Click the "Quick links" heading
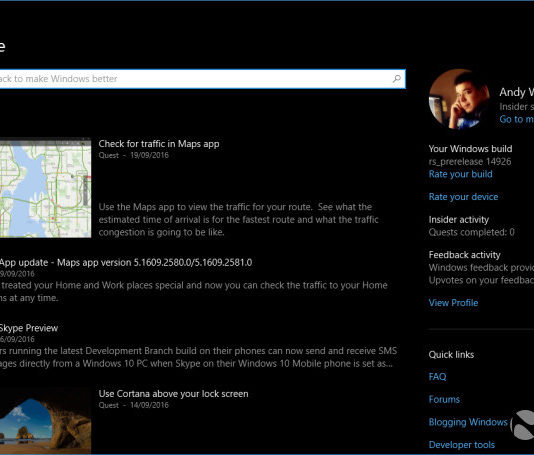Image resolution: width=534 pixels, height=455 pixels. tap(451, 355)
